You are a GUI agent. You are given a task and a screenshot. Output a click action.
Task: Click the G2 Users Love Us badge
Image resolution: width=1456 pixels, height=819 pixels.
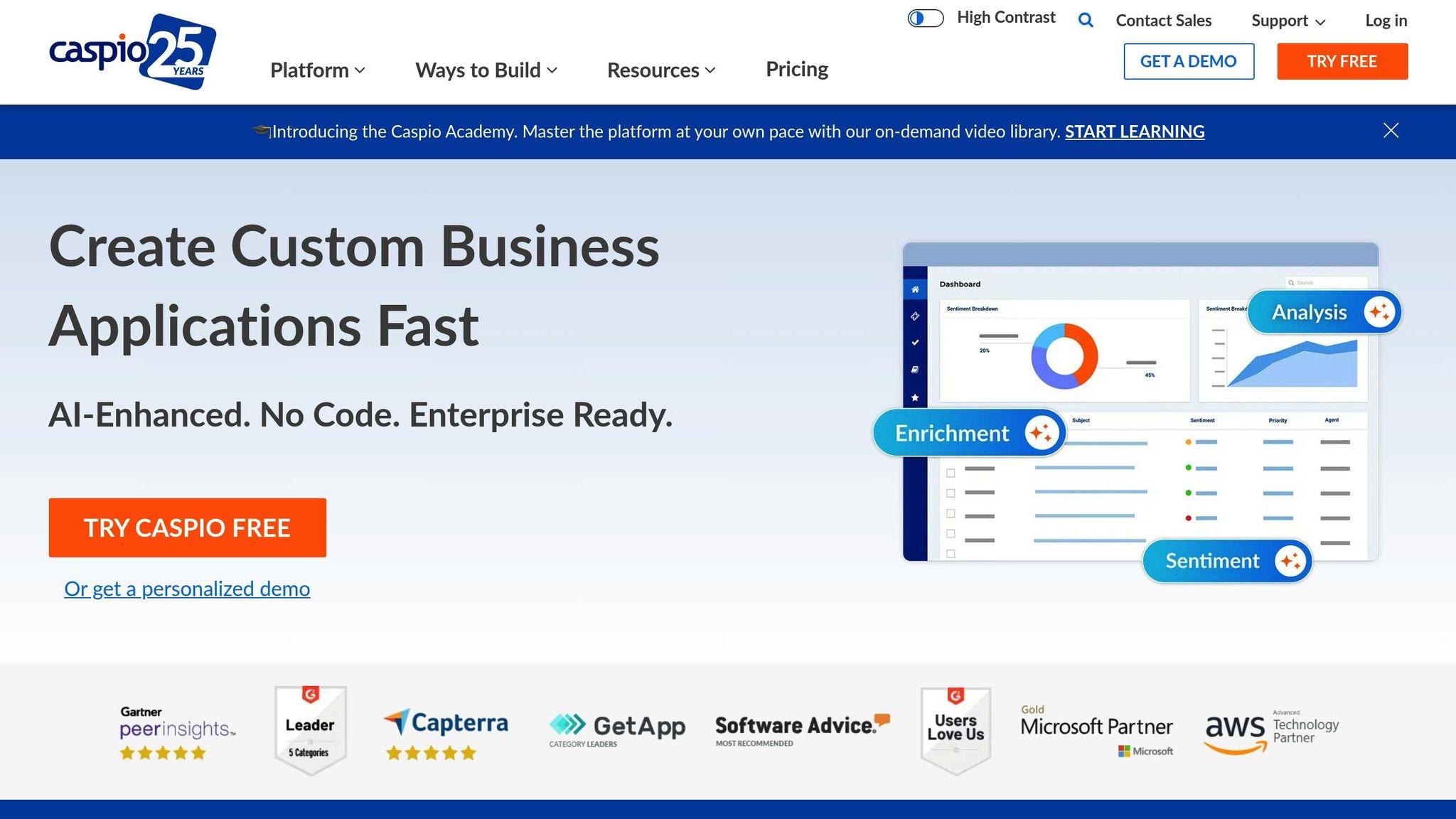pos(955,730)
